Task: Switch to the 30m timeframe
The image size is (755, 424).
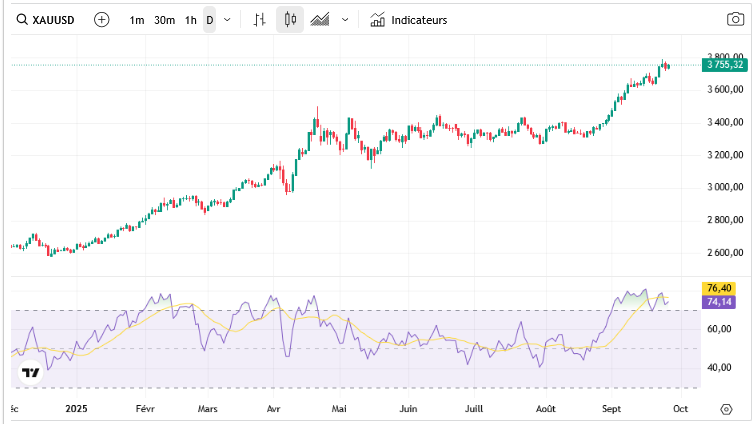Action: point(164,20)
